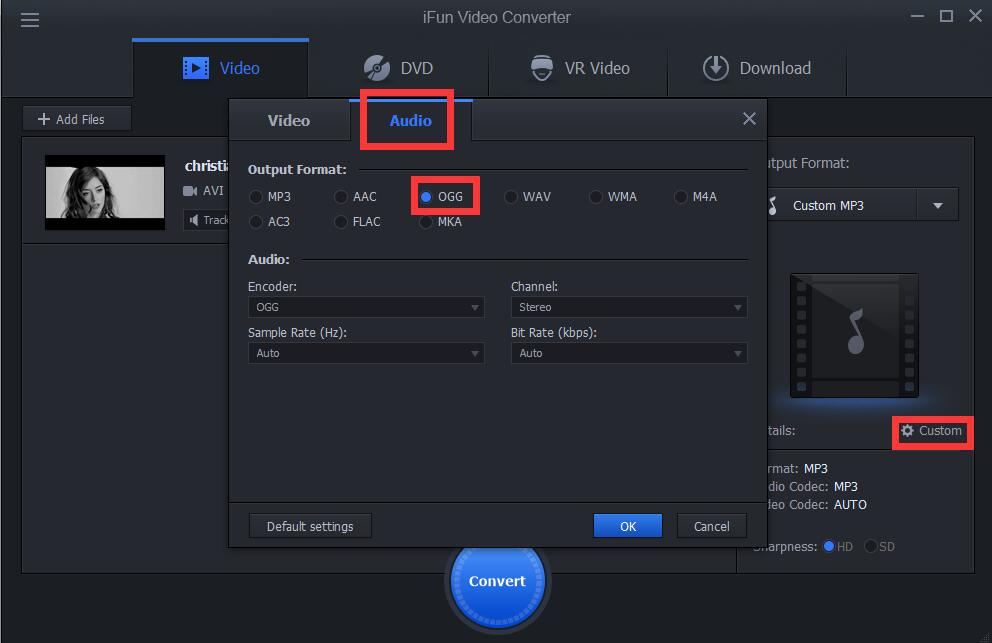Open Custom output settings
992x643 pixels.
932,431
